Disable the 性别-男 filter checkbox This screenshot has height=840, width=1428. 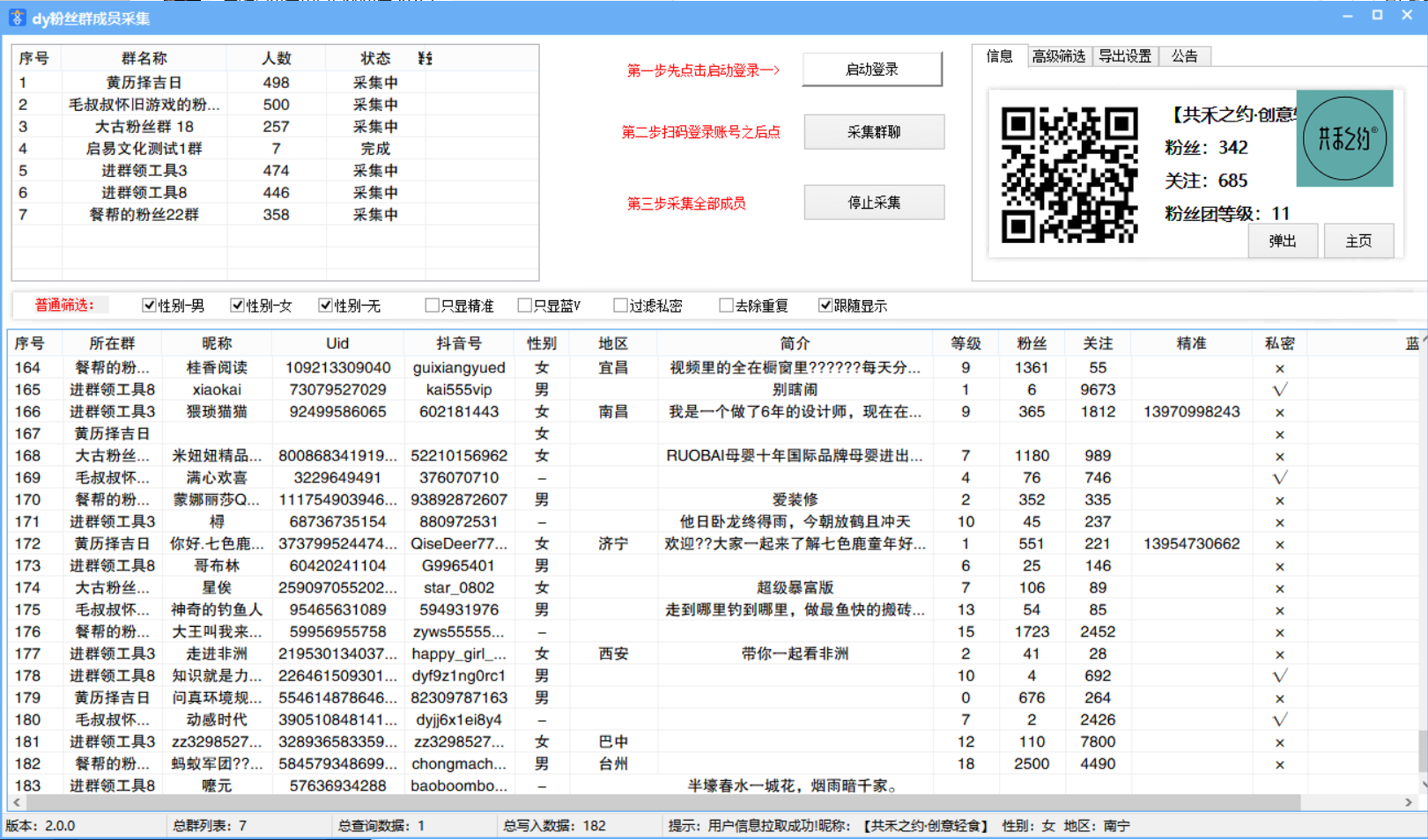(149, 305)
